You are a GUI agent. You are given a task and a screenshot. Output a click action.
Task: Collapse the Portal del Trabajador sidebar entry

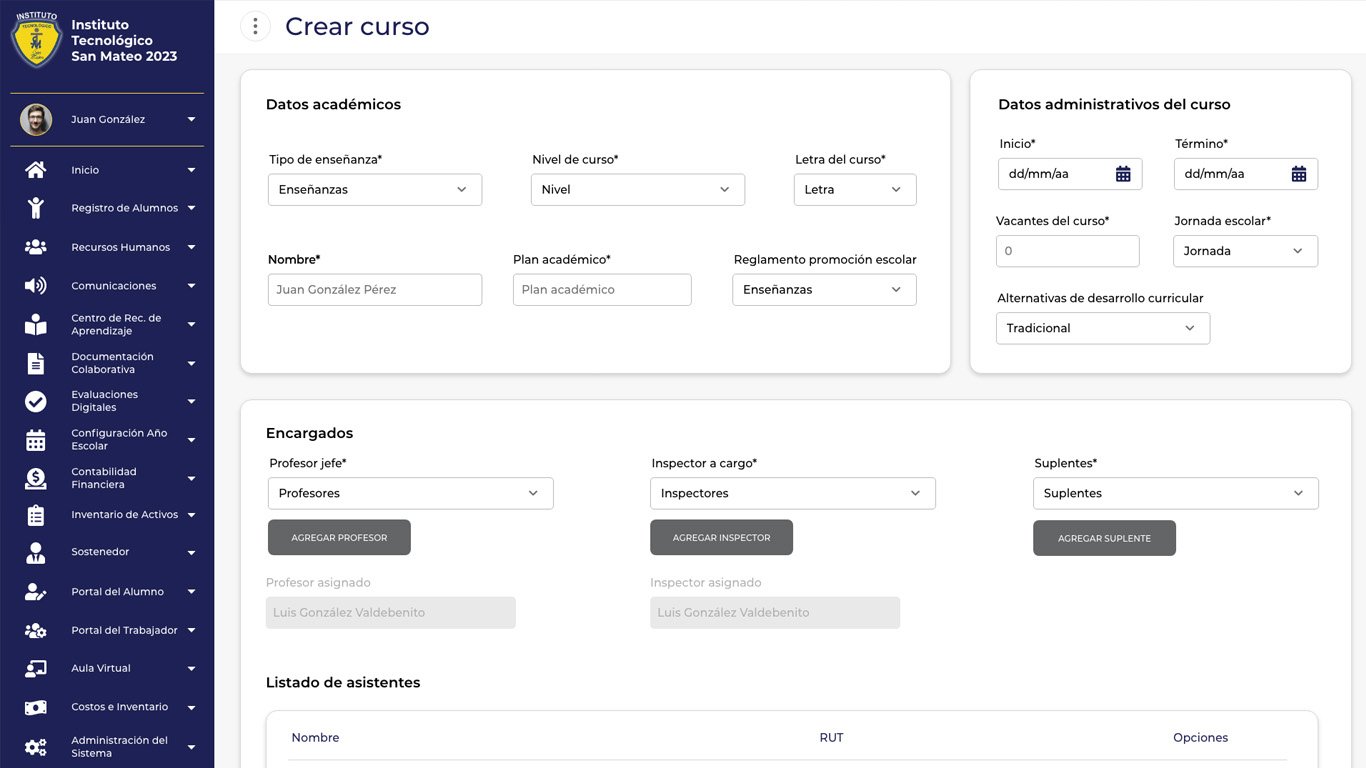tap(191, 630)
